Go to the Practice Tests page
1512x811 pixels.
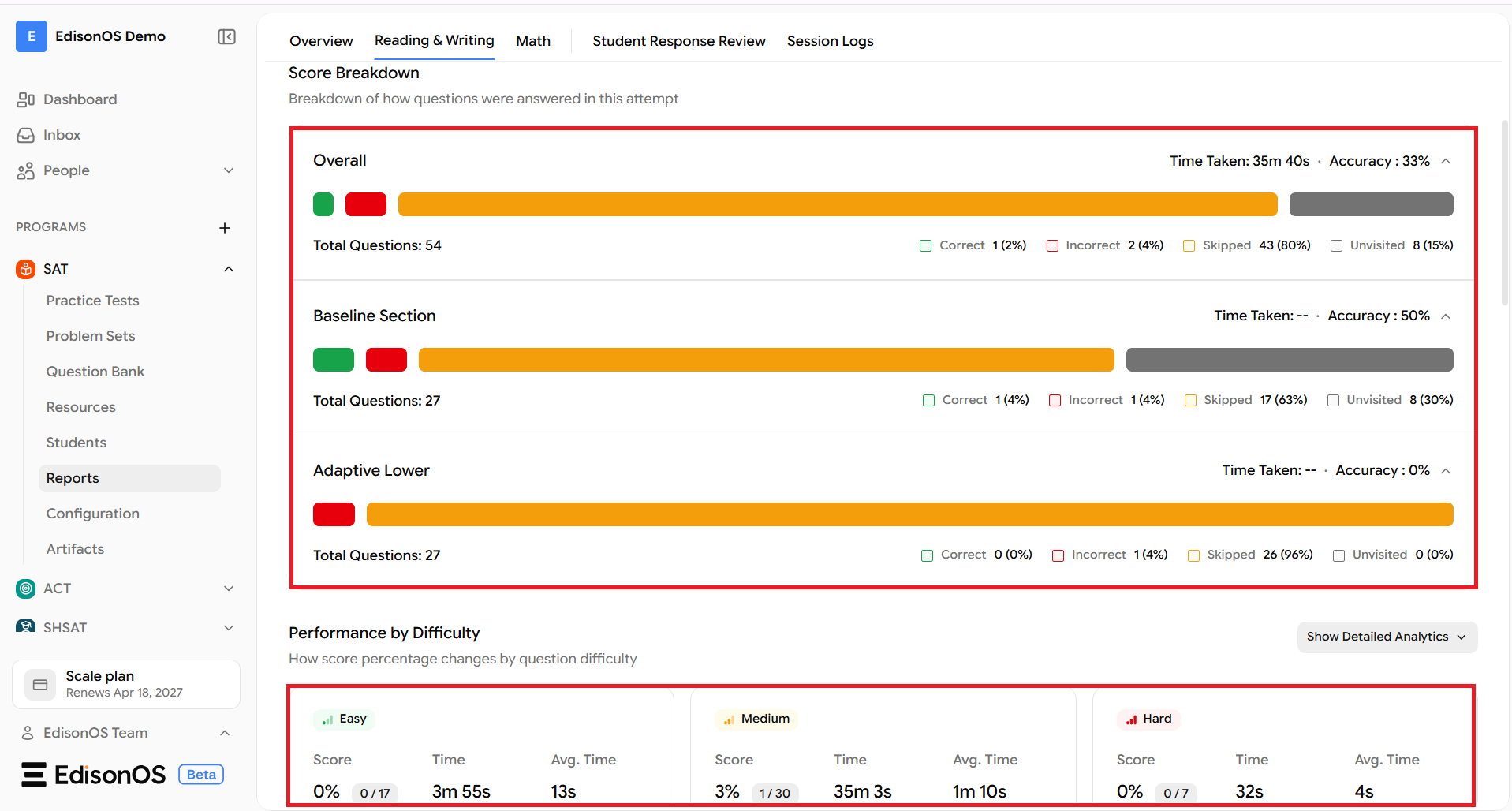[x=92, y=301]
